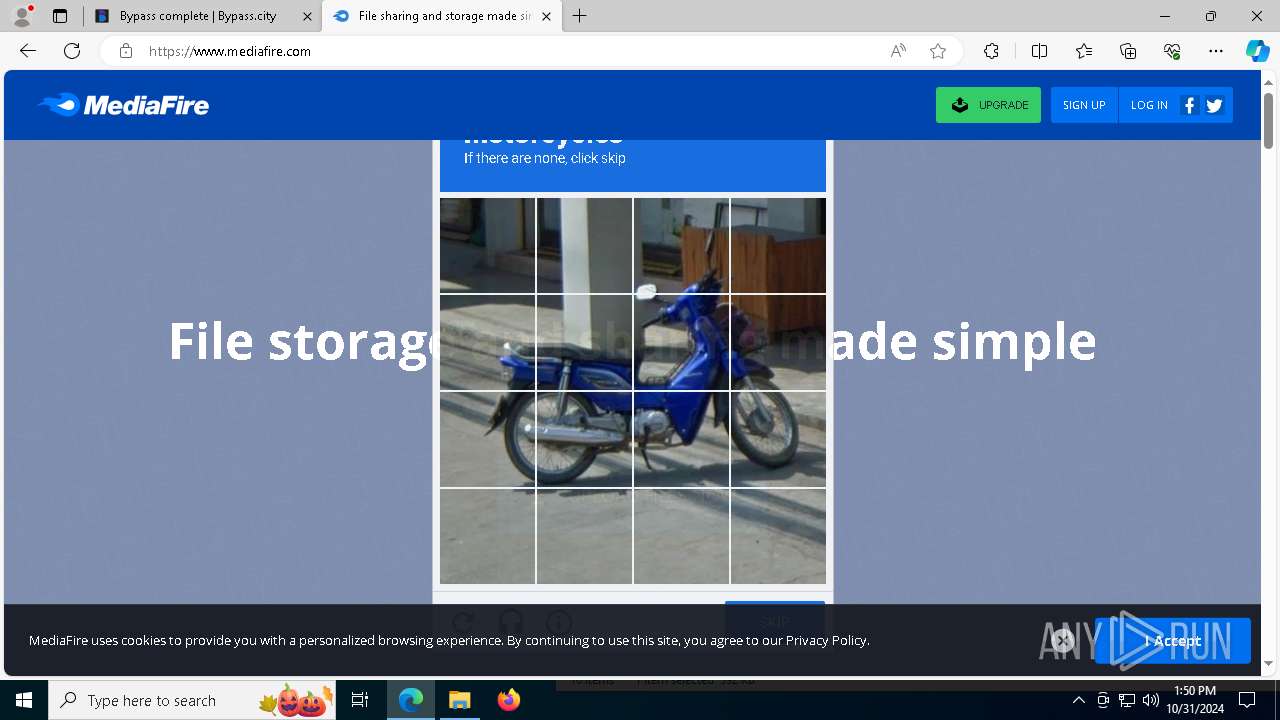Launch Firefox from the taskbar
Viewport: 1280px width, 720px height.
(508, 700)
